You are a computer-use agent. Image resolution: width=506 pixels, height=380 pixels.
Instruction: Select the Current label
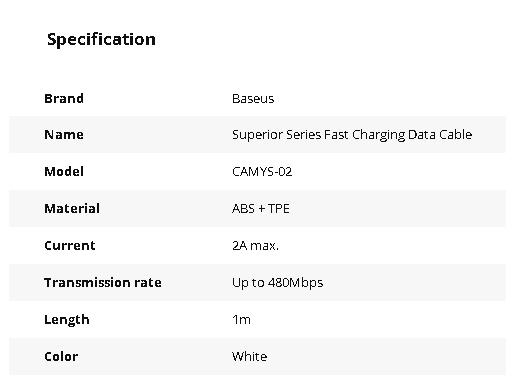[x=70, y=246]
